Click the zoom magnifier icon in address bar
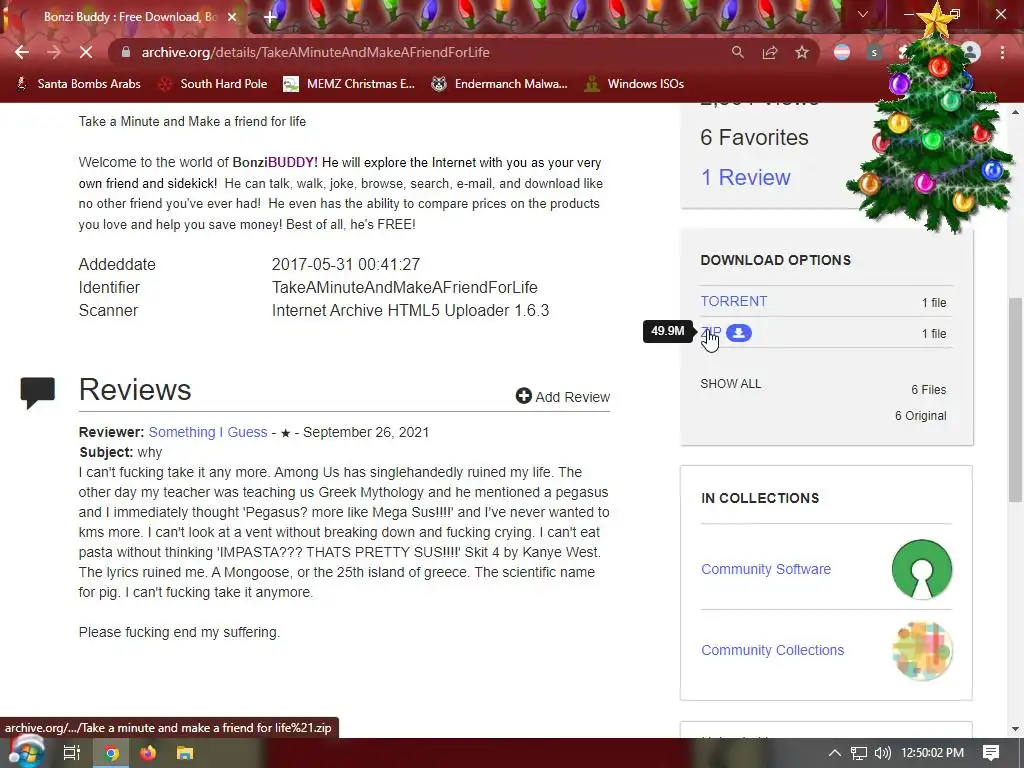Viewport: 1024px width, 768px height. point(737,52)
